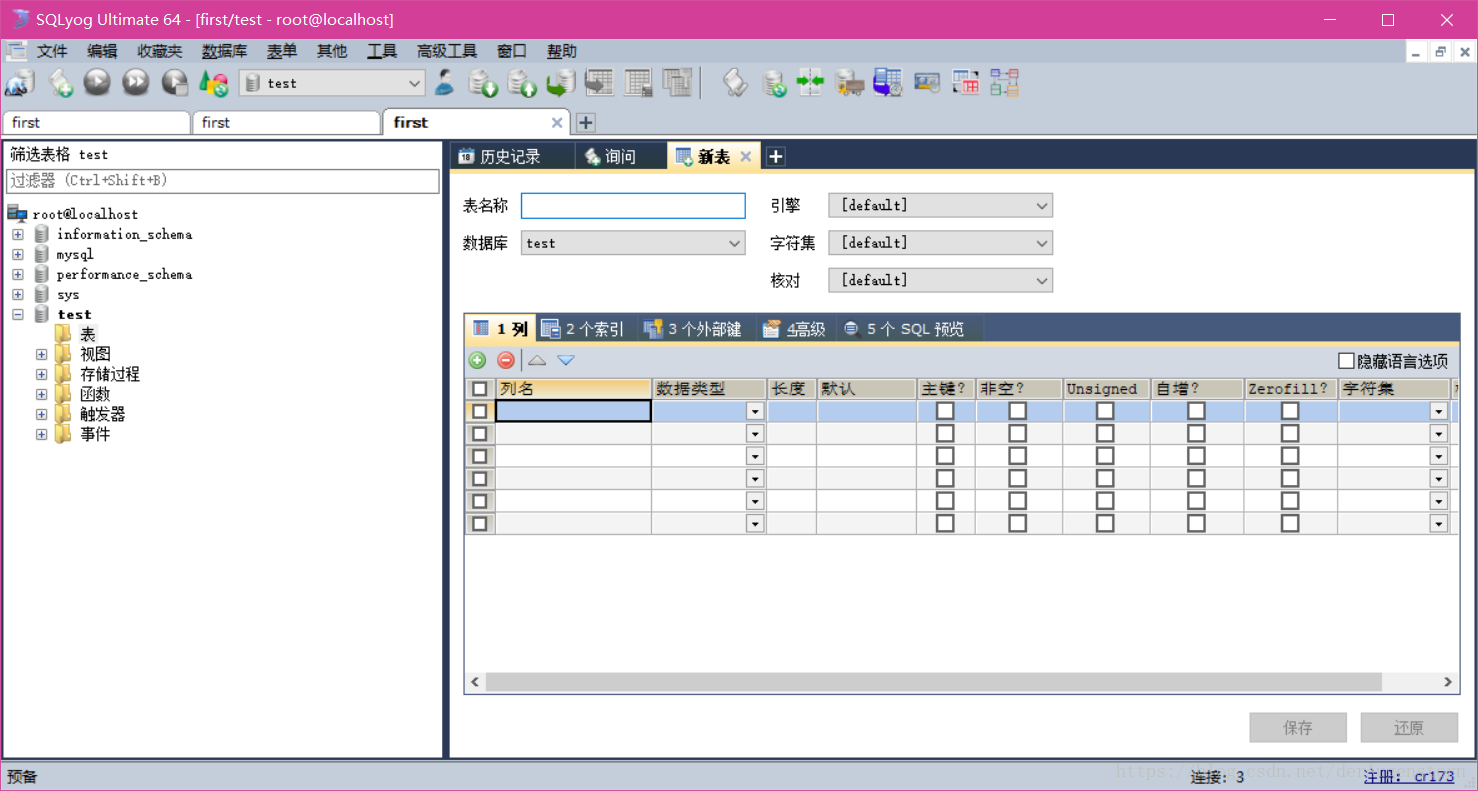
Task: Open the 5 个 SQL 预览 tab
Action: click(x=904, y=329)
